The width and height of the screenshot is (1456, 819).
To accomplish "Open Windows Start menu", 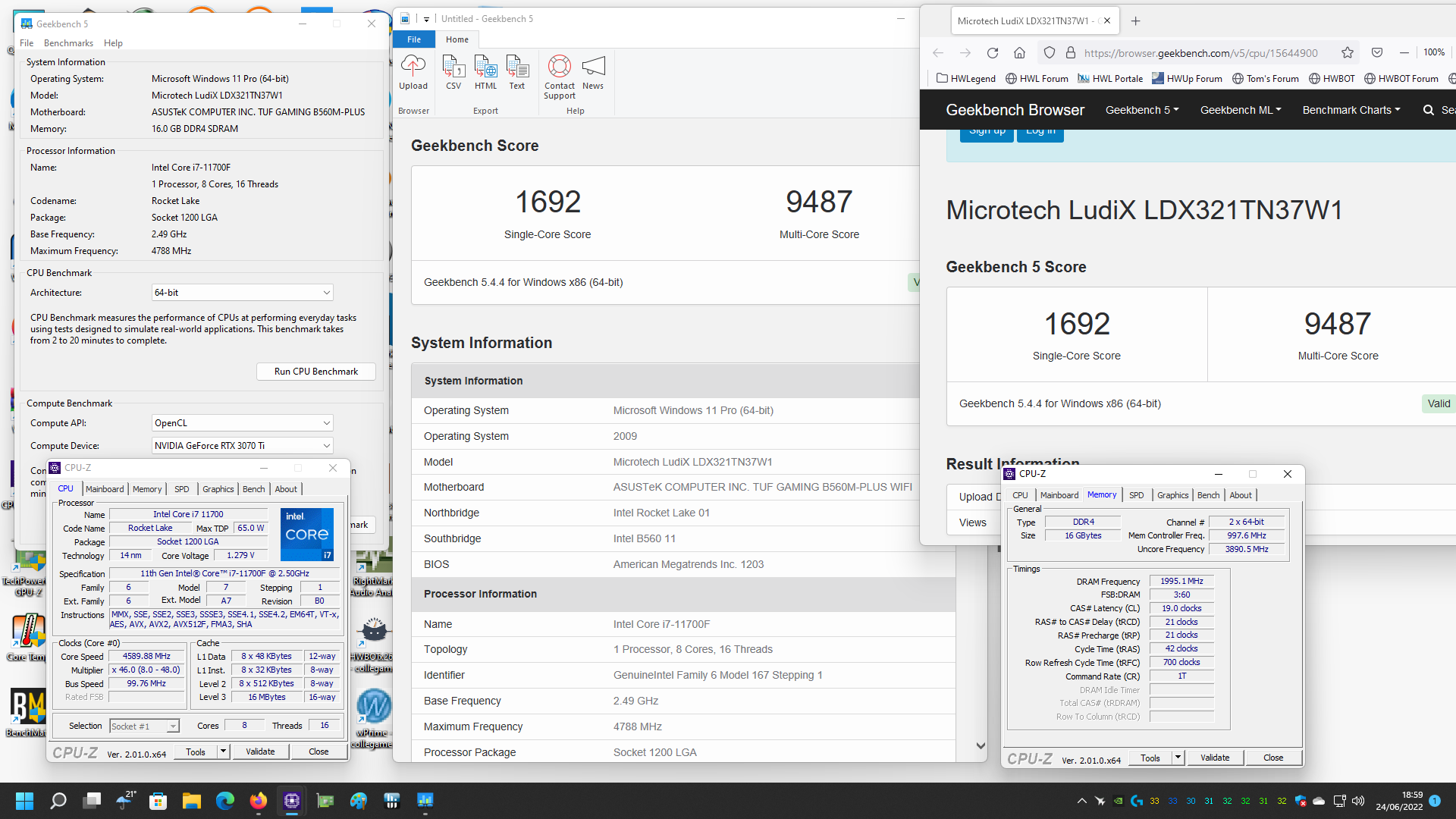I will coord(24,801).
